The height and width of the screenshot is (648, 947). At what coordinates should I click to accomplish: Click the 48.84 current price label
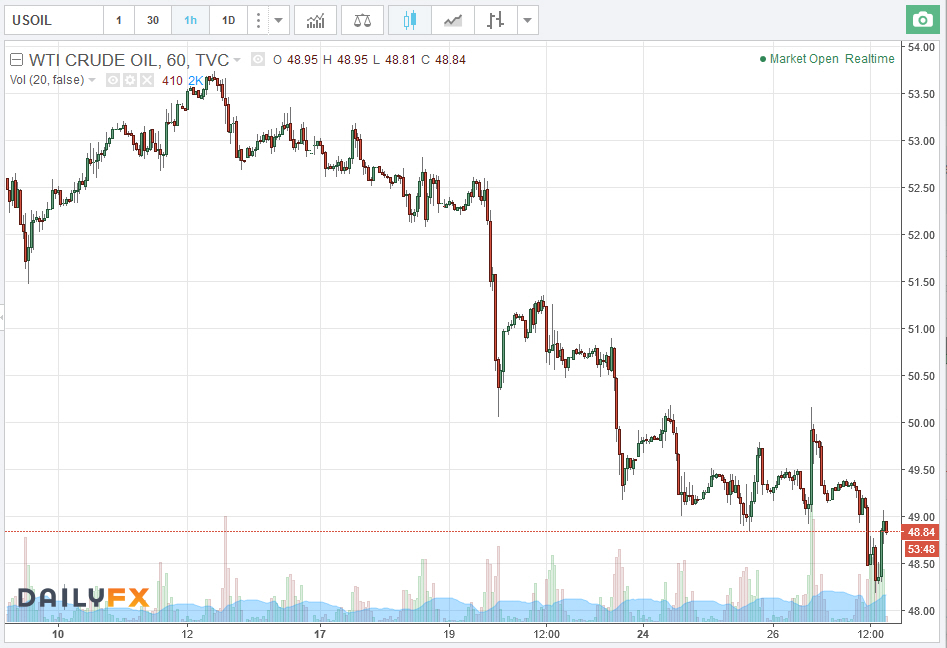[x=920, y=532]
